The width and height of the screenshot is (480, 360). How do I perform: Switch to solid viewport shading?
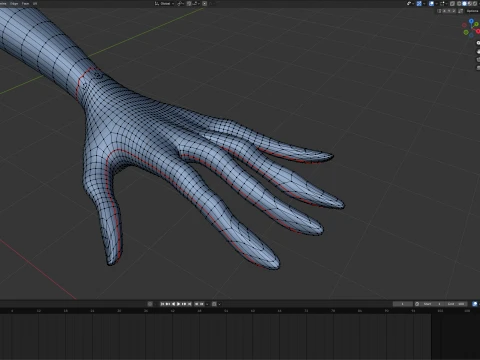click(x=464, y=3)
